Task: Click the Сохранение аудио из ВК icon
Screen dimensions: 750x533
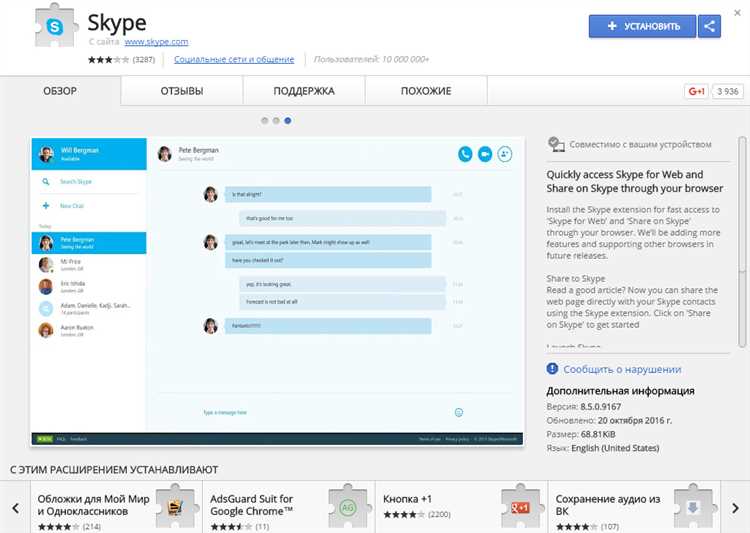Action: 692,507
